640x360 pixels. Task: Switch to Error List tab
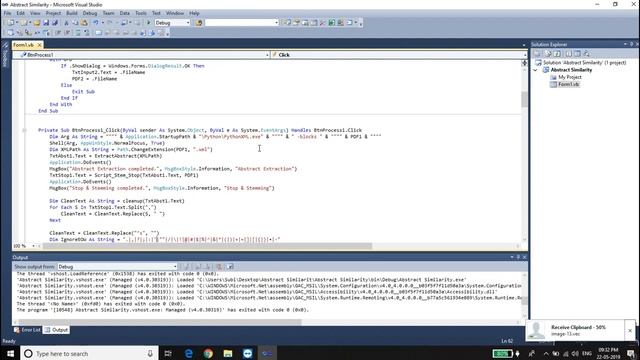(x=27, y=330)
